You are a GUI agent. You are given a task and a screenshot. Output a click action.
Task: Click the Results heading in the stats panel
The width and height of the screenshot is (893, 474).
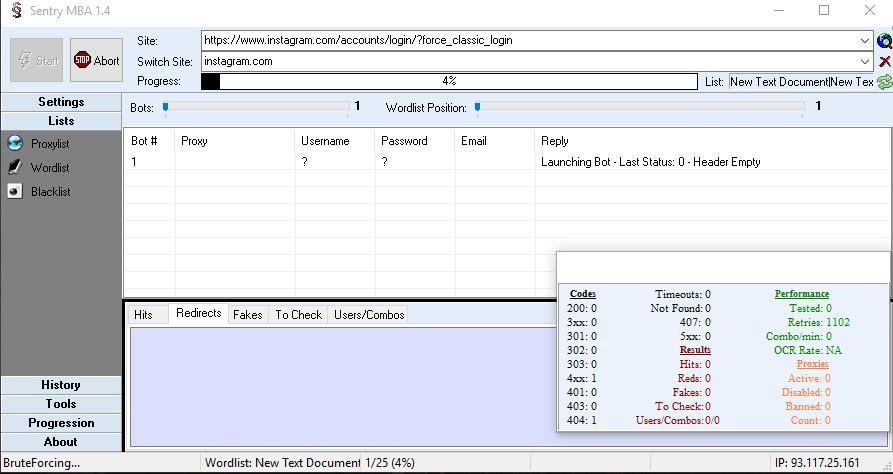click(695, 350)
